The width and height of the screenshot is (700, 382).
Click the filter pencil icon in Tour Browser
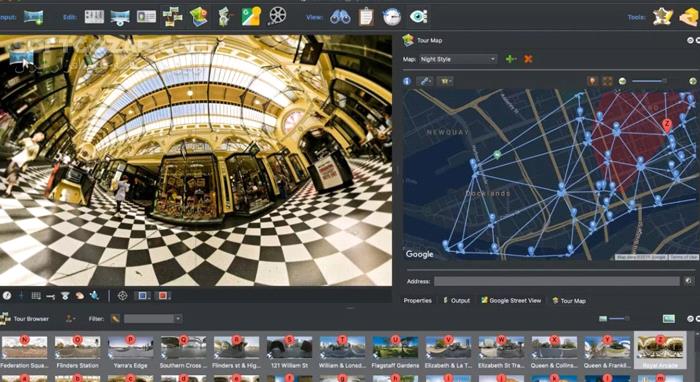[x=115, y=319]
